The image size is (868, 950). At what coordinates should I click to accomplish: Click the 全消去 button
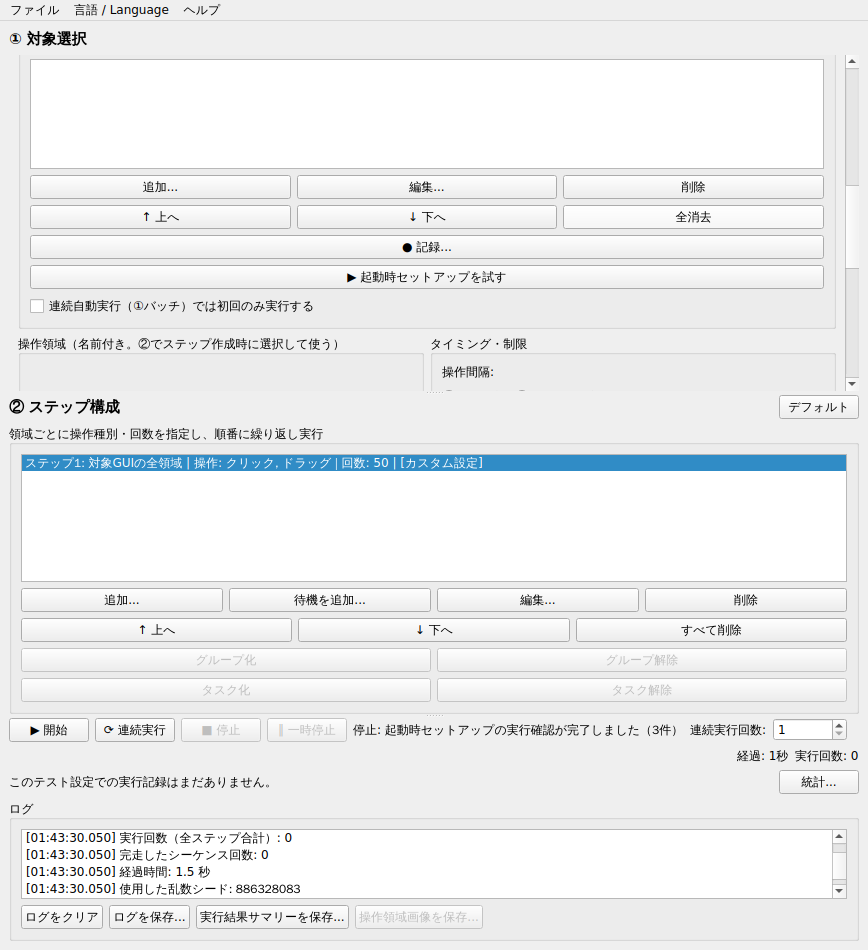[693, 217]
